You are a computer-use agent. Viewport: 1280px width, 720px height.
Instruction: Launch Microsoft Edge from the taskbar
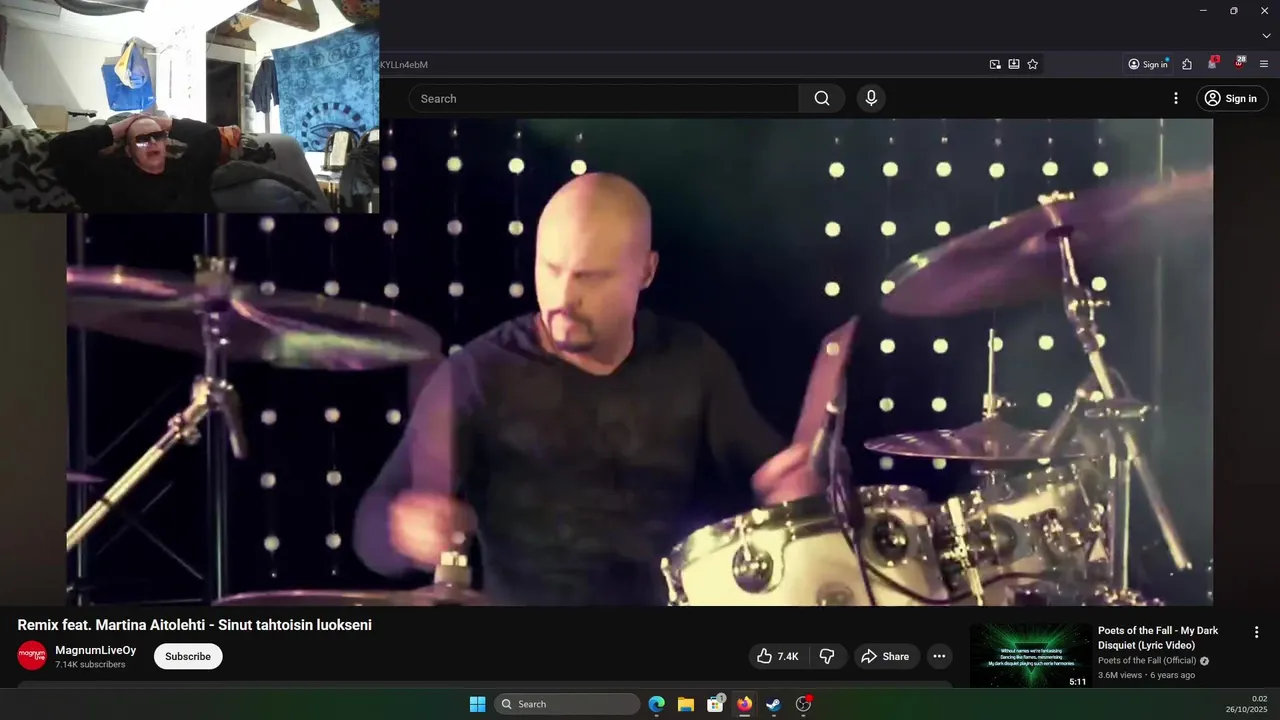pos(656,704)
